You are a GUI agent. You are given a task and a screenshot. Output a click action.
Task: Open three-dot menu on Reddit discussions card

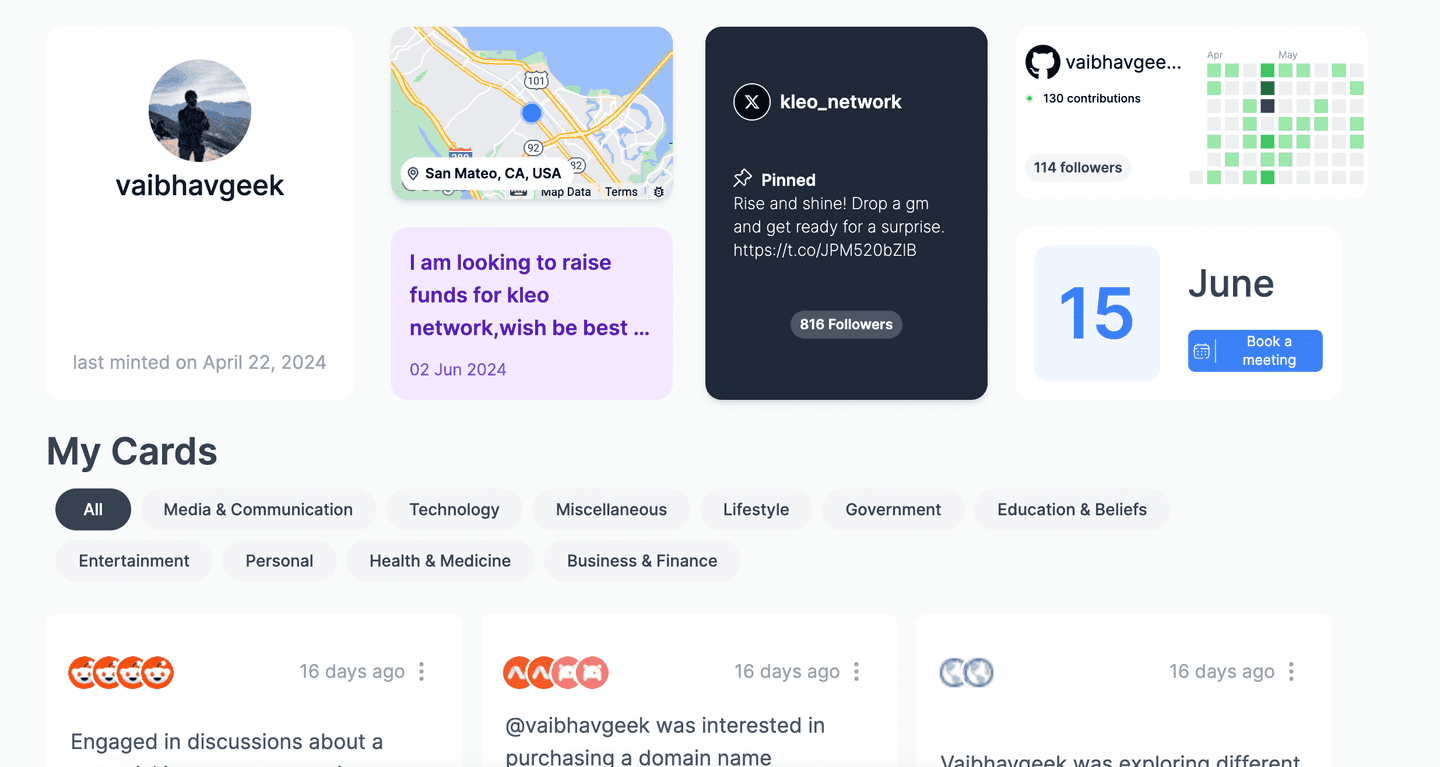422,672
